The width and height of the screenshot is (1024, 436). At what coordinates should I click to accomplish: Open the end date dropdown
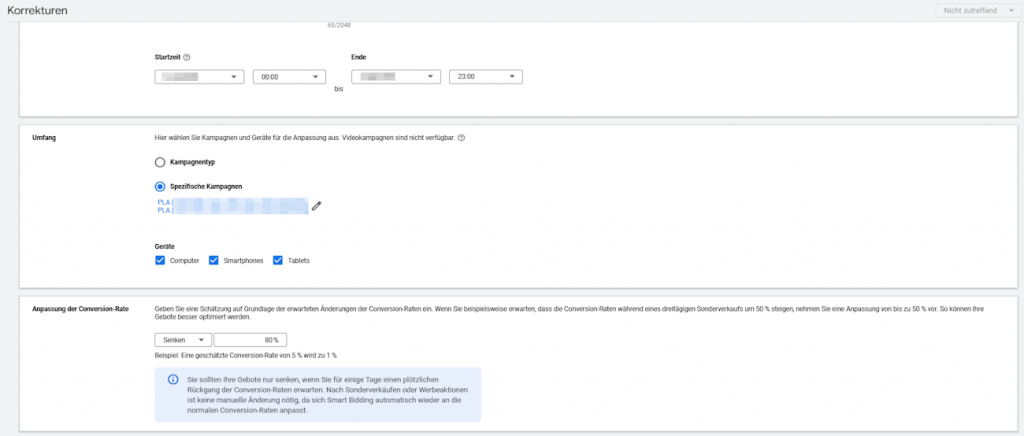coord(396,77)
